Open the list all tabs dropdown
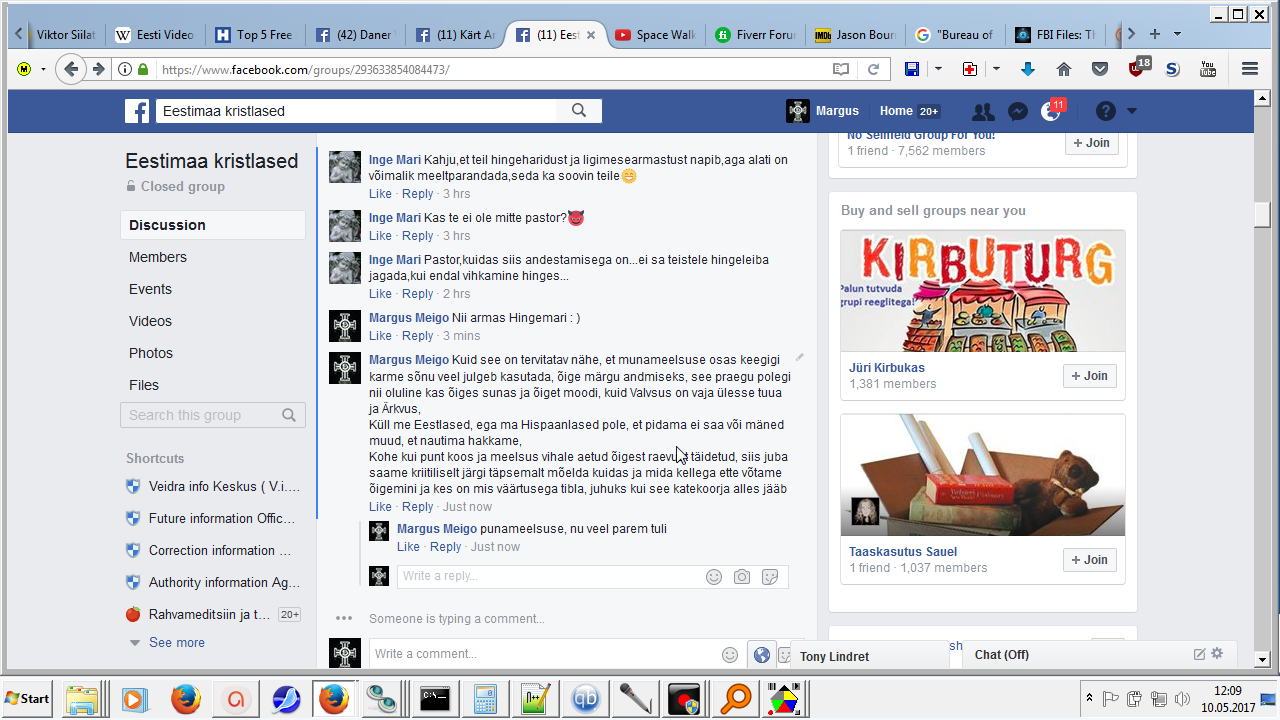Screen dimensions: 1280x720 [x=1177, y=34]
